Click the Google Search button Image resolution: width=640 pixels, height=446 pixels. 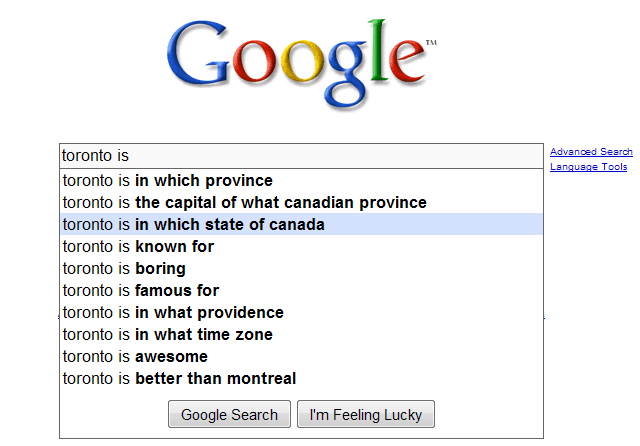[229, 414]
